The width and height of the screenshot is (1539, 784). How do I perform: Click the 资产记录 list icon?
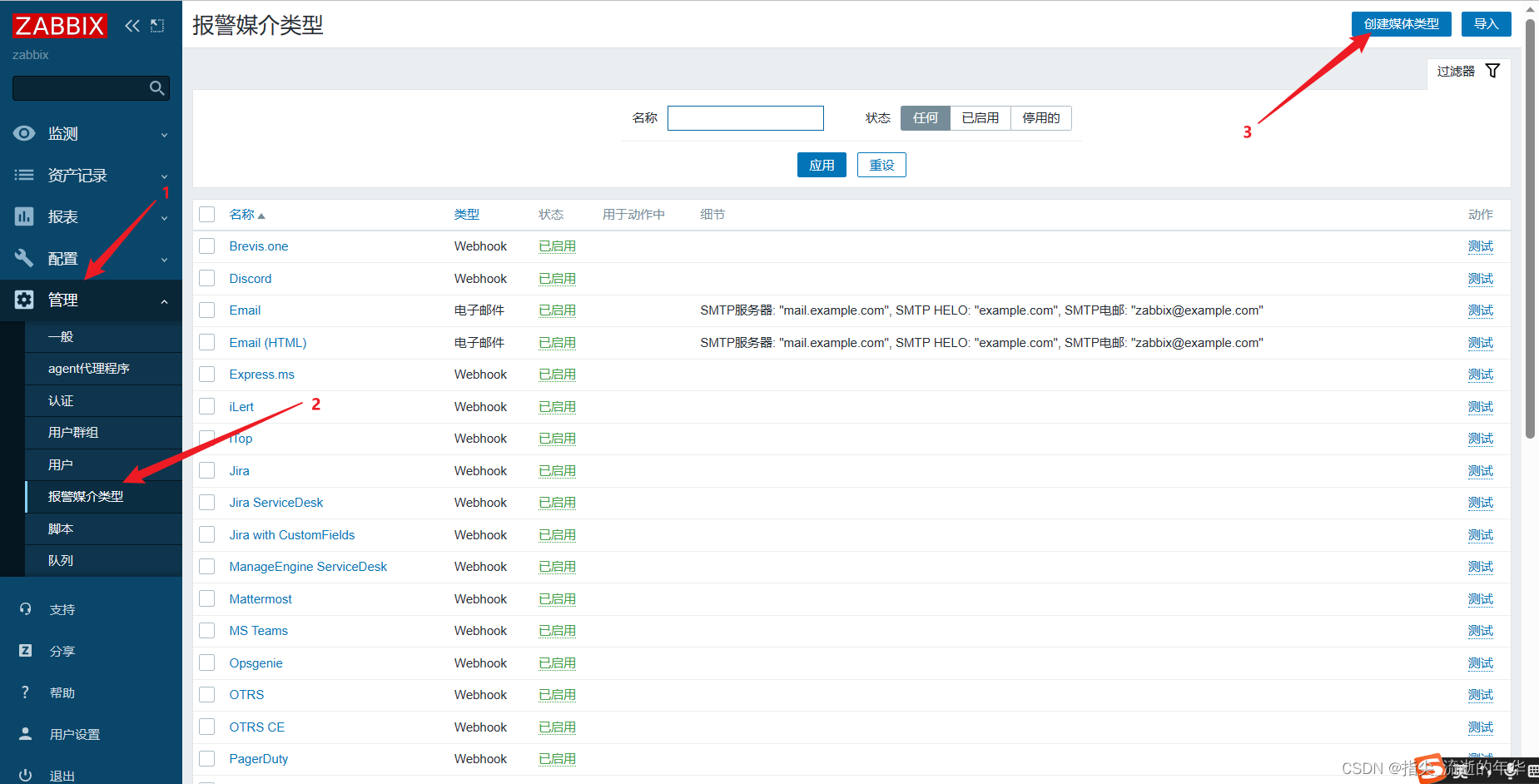pyautogui.click(x=24, y=175)
